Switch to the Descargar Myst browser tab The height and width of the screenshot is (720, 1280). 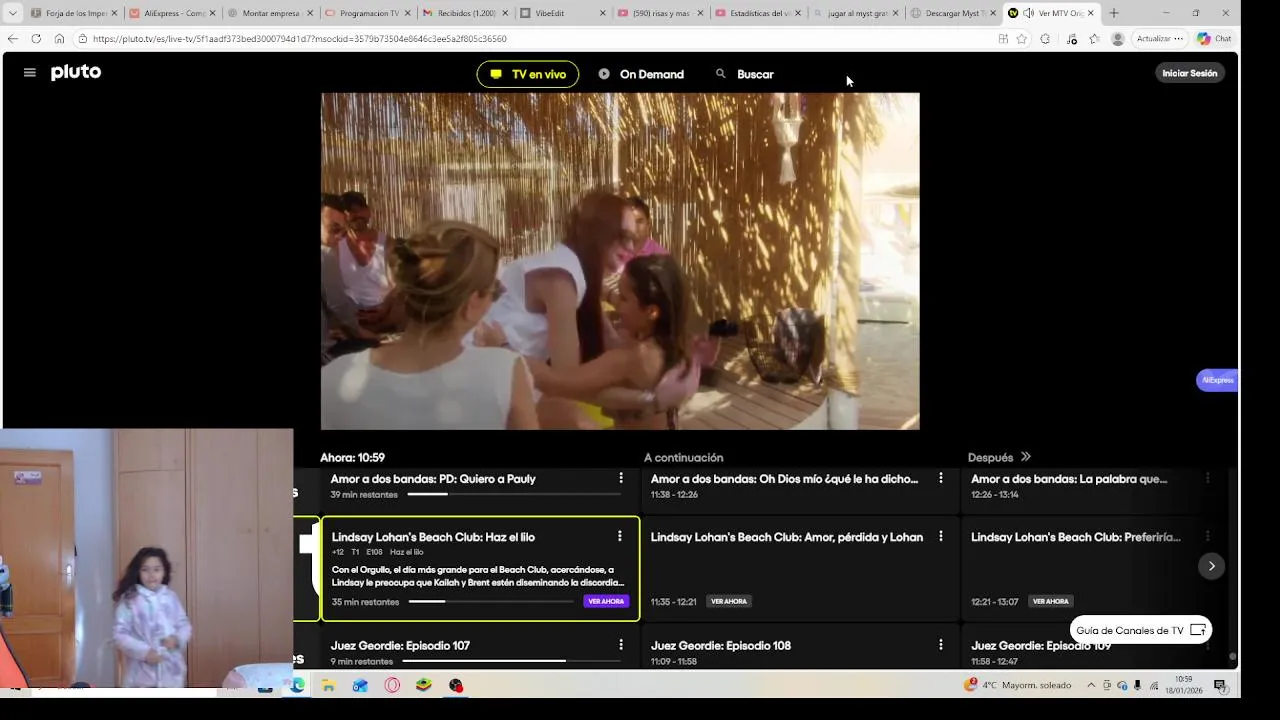pos(955,13)
